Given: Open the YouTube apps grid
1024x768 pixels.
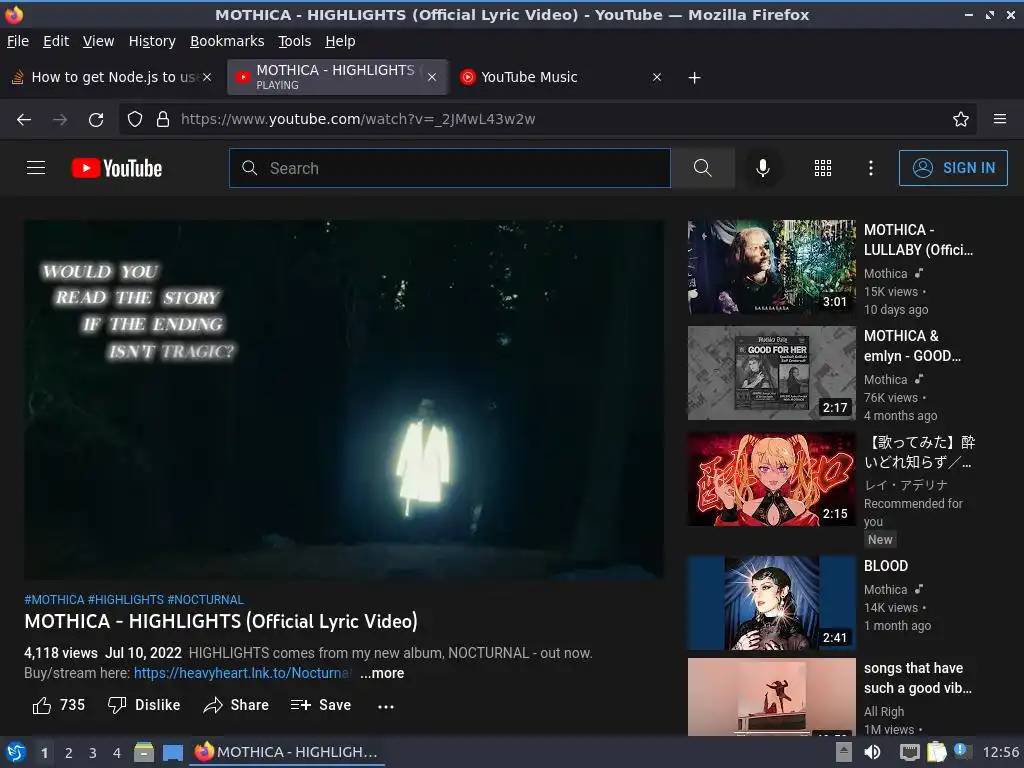Looking at the screenshot, I should pos(823,168).
